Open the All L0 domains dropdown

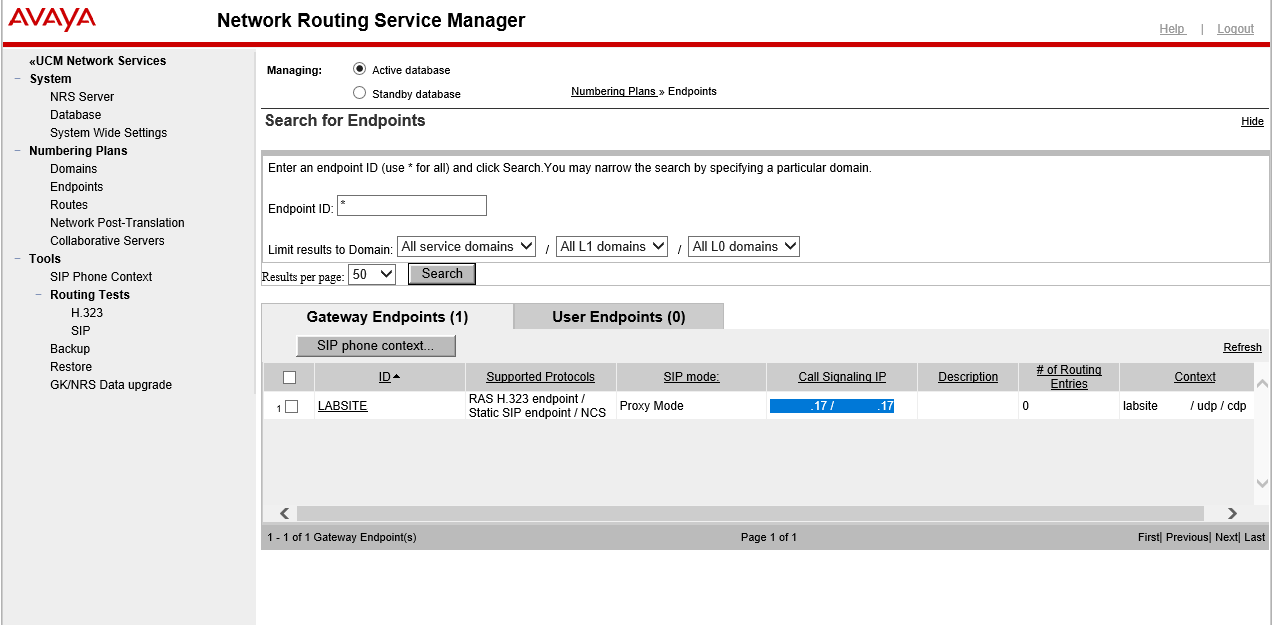[x=744, y=246]
